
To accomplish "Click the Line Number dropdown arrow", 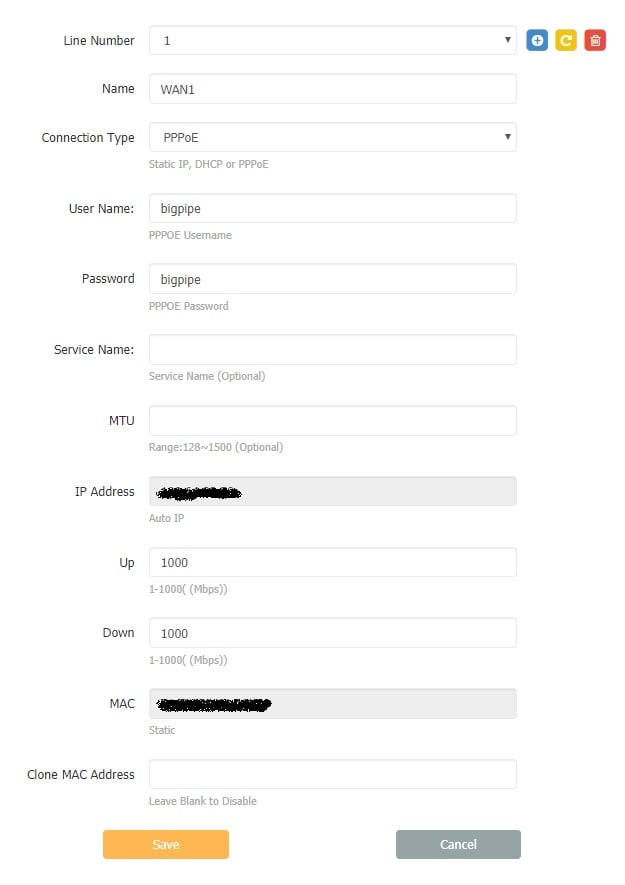I will [508, 40].
